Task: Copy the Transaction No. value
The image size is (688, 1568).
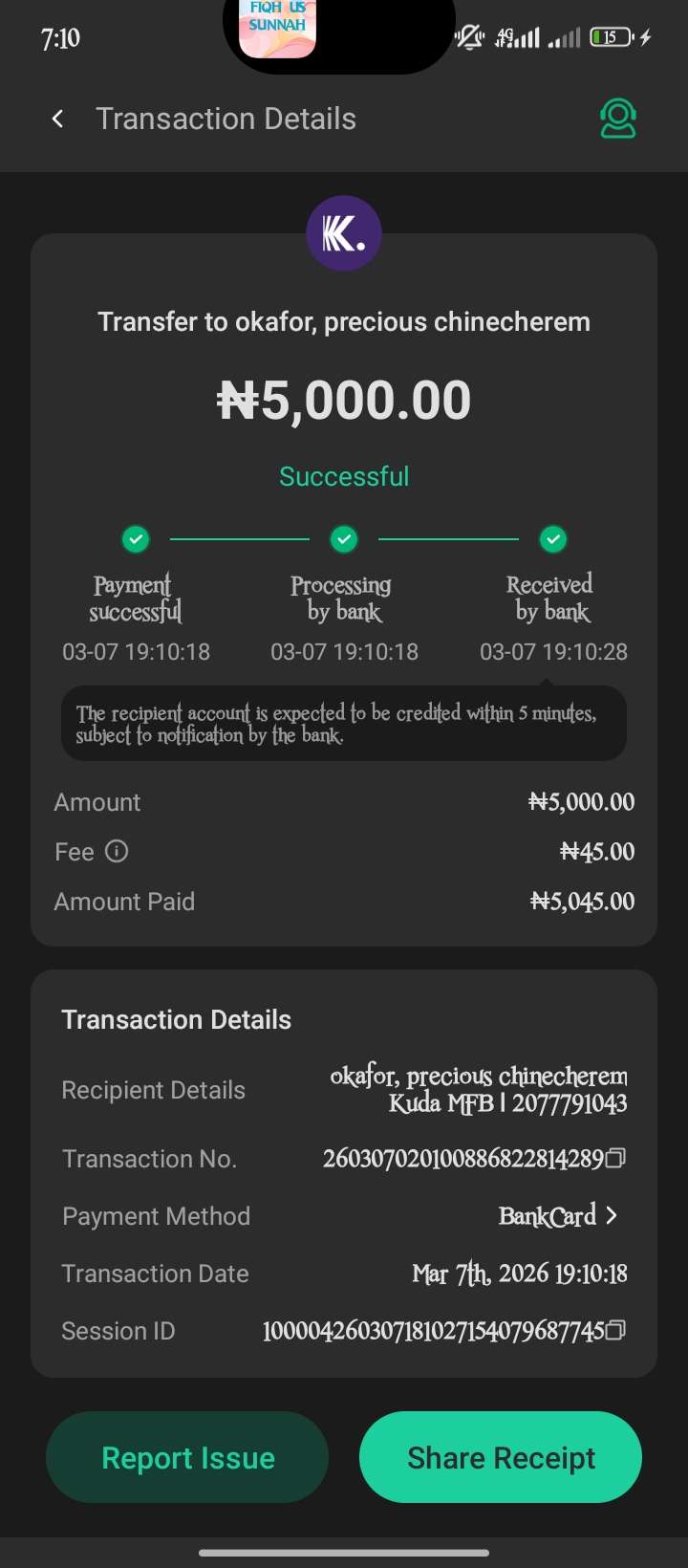Action: coord(616,1159)
